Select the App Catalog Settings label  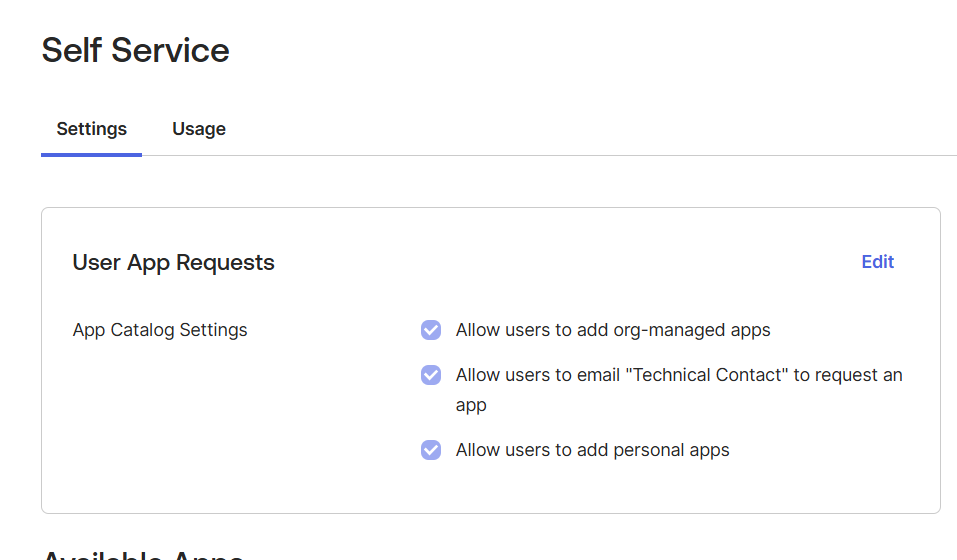coord(160,330)
